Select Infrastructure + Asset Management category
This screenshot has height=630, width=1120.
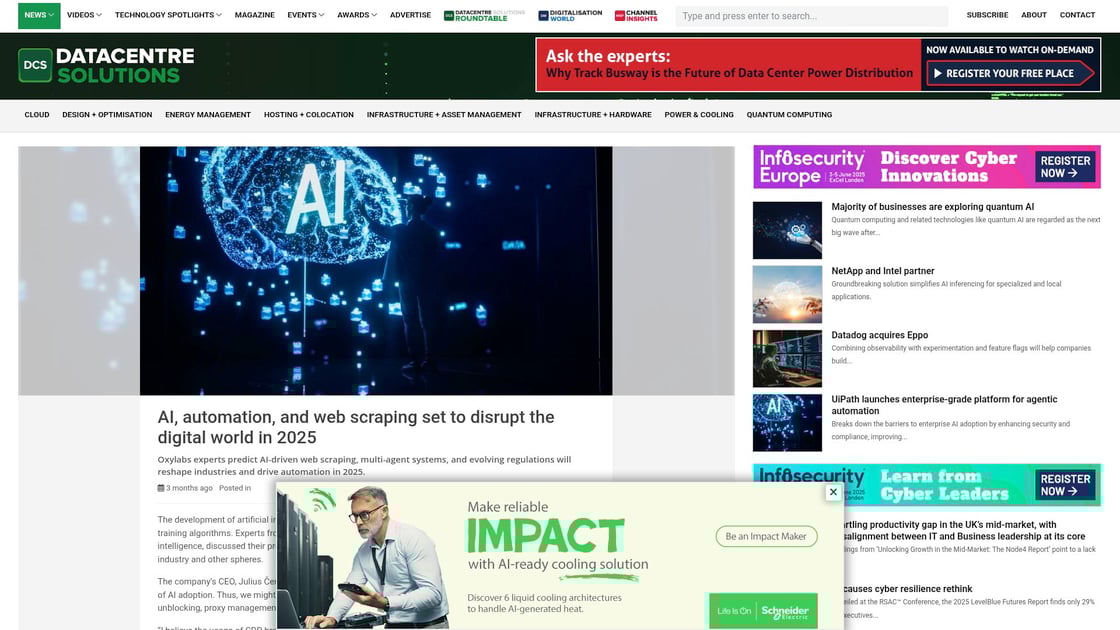pos(444,114)
